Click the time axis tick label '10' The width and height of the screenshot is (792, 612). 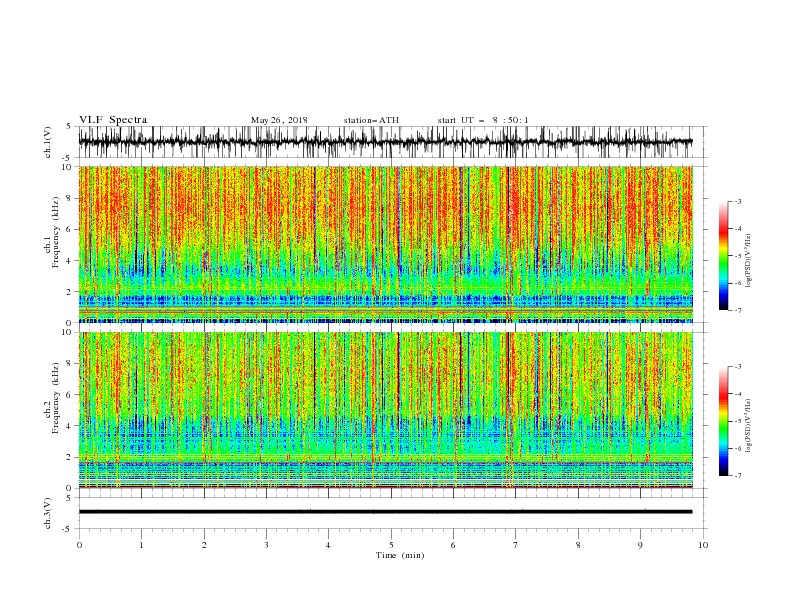(x=703, y=545)
